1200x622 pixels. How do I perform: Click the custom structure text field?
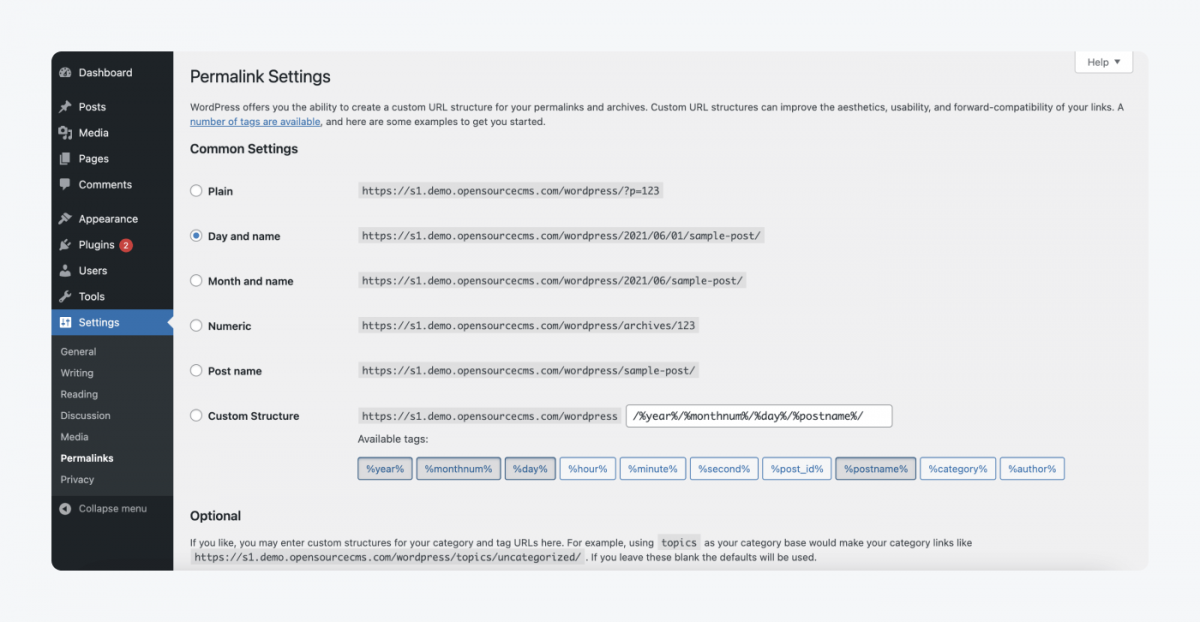tap(759, 416)
